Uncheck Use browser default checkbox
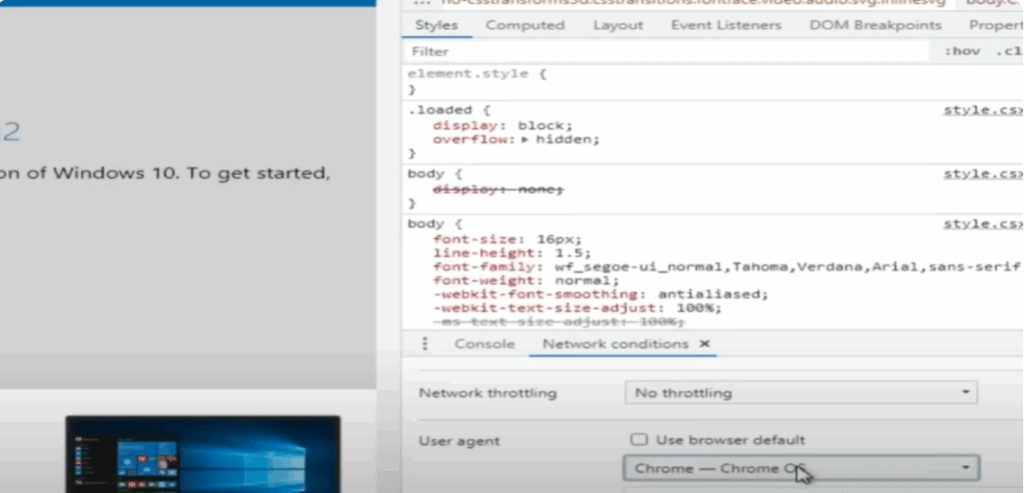The width and height of the screenshot is (1024, 493). click(640, 439)
